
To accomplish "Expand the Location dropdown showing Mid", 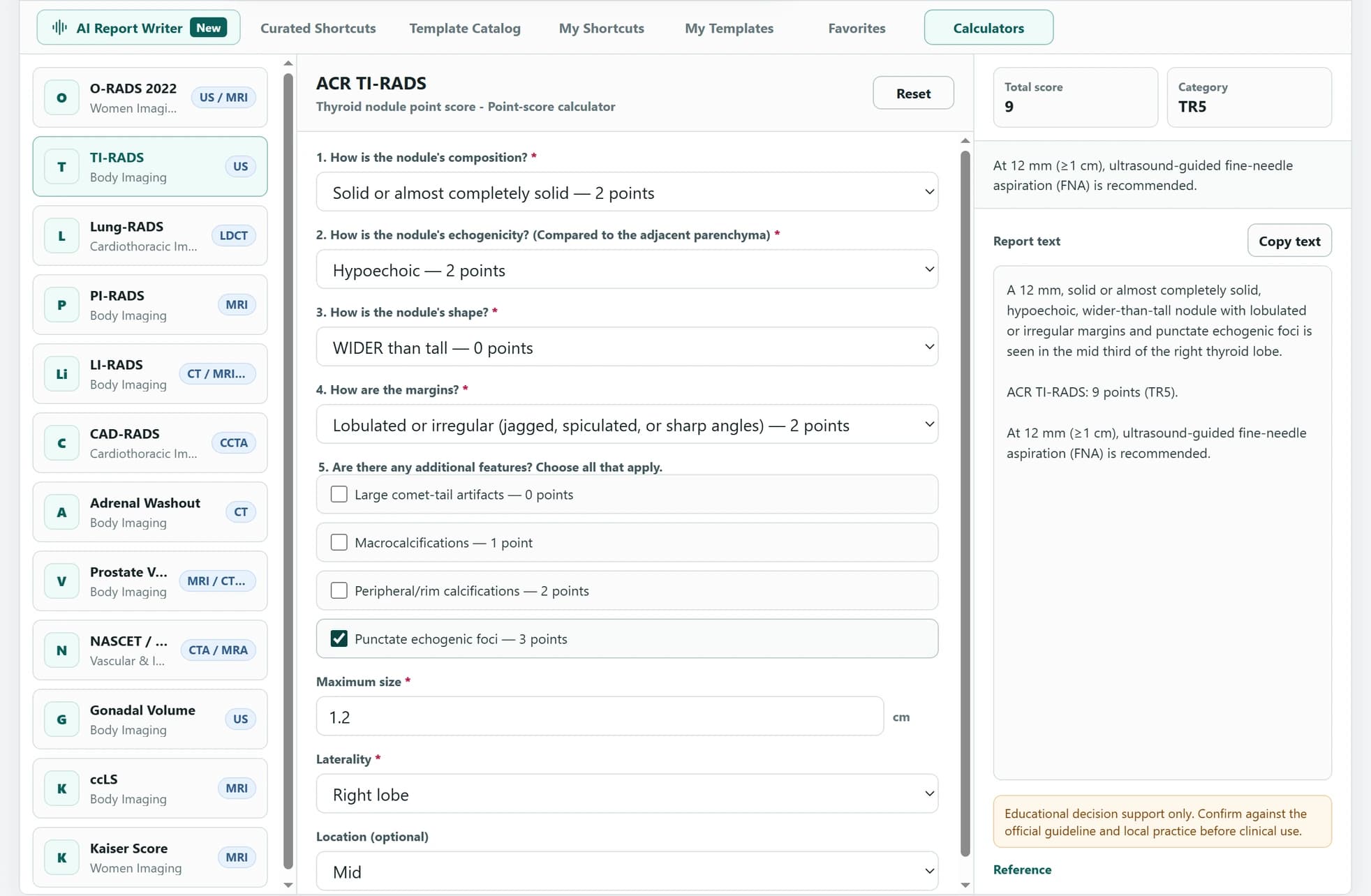I will click(x=627, y=871).
